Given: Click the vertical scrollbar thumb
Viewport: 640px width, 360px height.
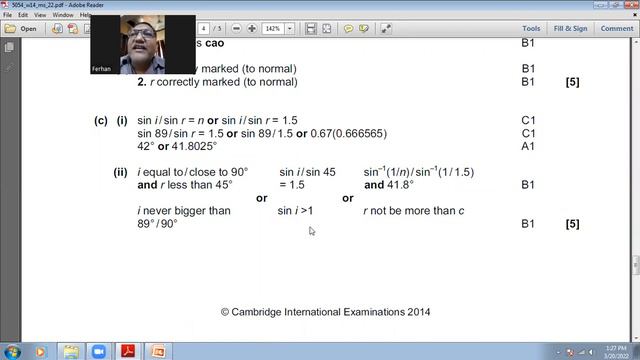Looking at the screenshot, I should [x=636, y=265].
